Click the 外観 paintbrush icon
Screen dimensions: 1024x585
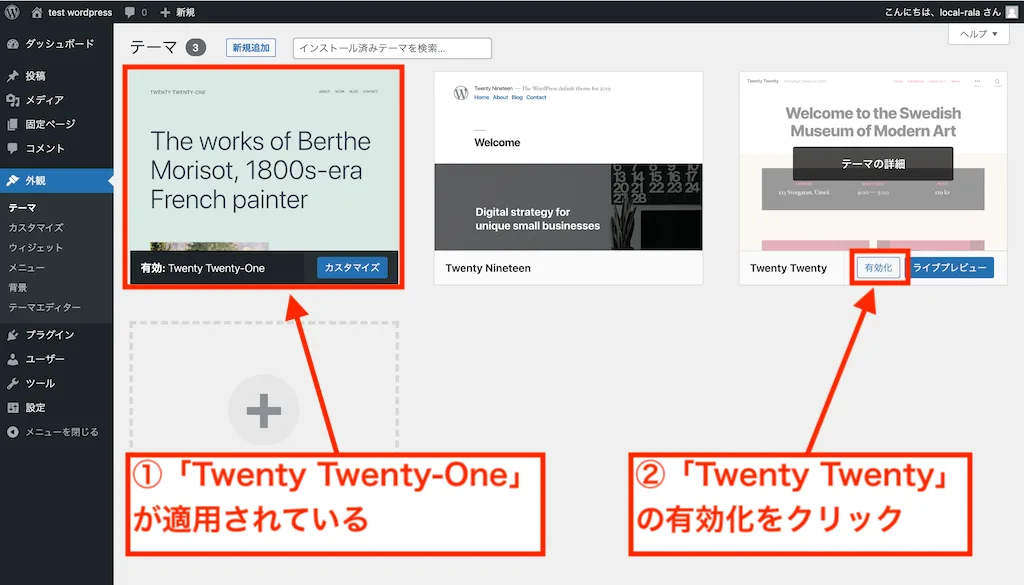(12, 180)
